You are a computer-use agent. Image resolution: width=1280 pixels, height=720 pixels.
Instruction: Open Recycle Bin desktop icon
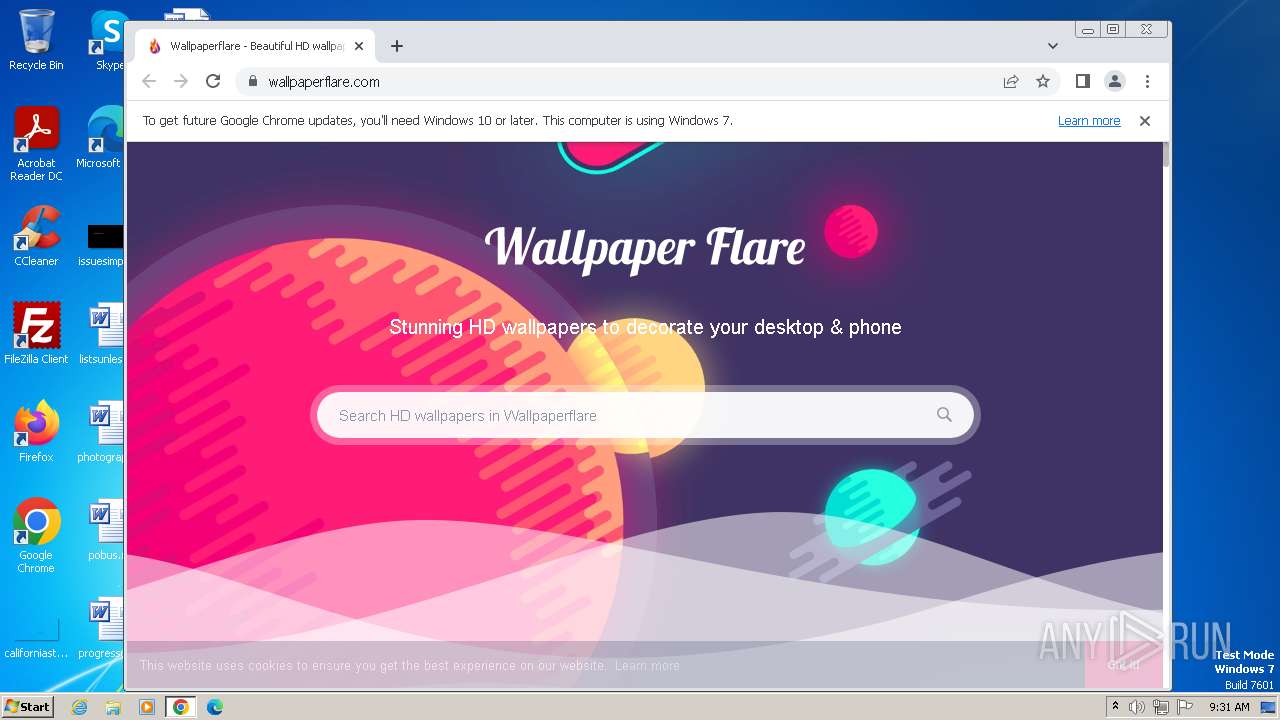(36, 40)
